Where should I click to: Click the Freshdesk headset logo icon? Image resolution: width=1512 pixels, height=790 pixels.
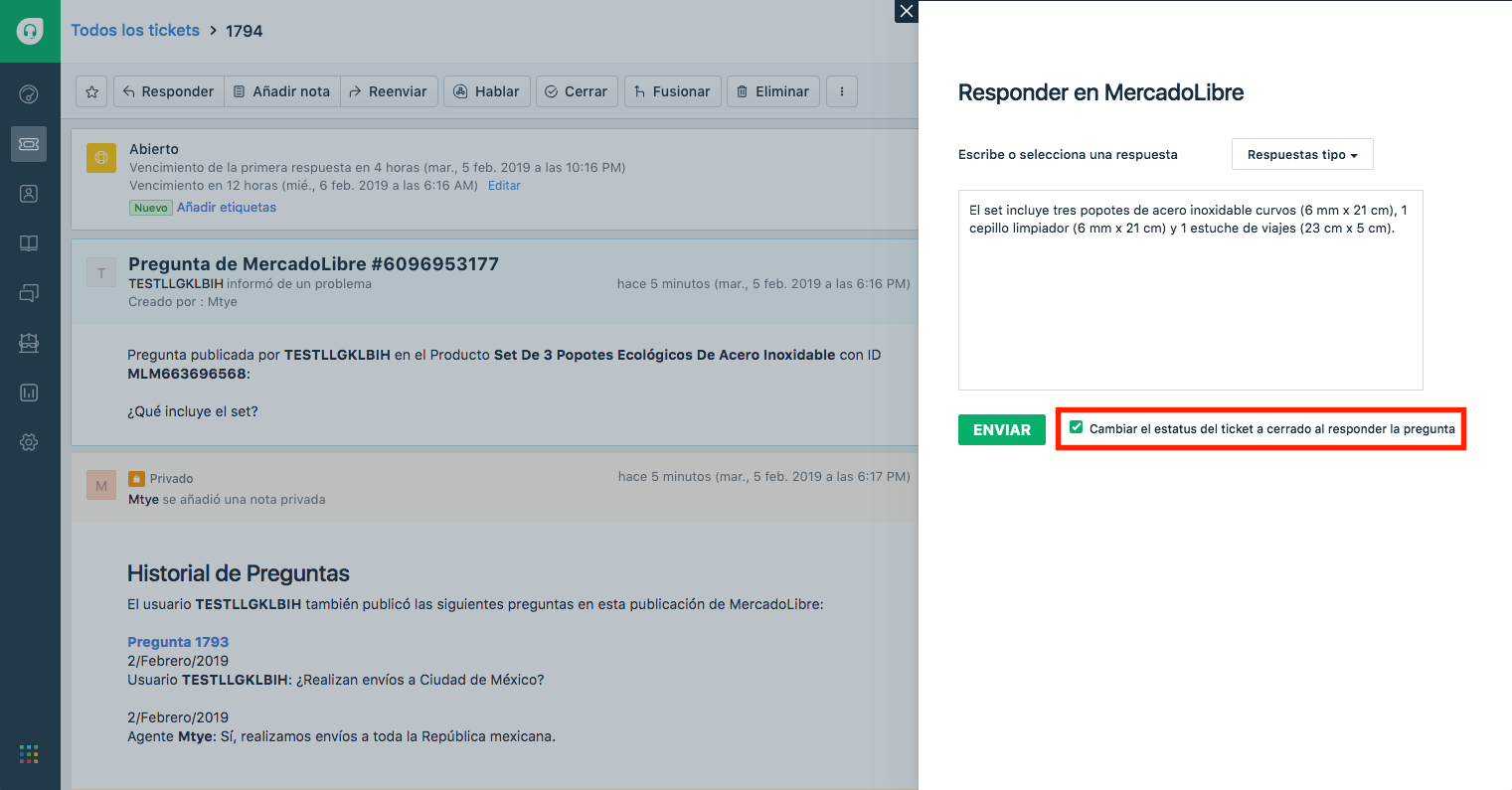[x=30, y=31]
